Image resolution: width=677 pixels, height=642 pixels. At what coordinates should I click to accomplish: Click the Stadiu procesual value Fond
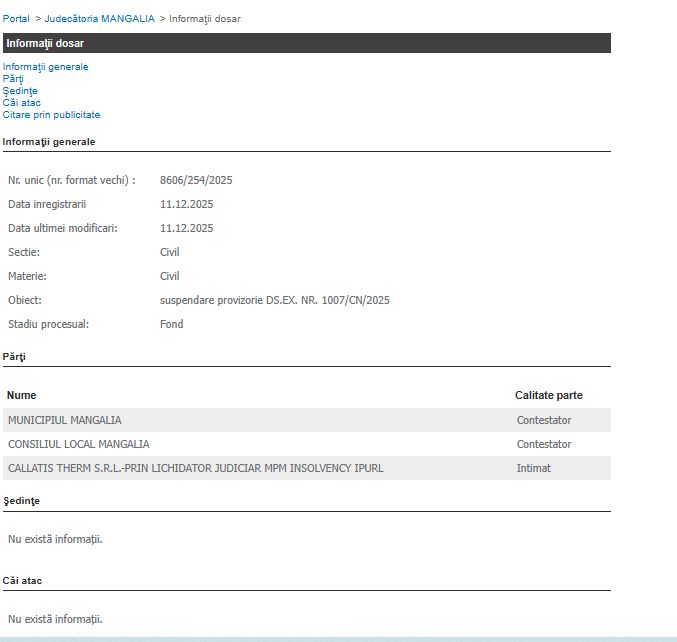pyautogui.click(x=171, y=324)
